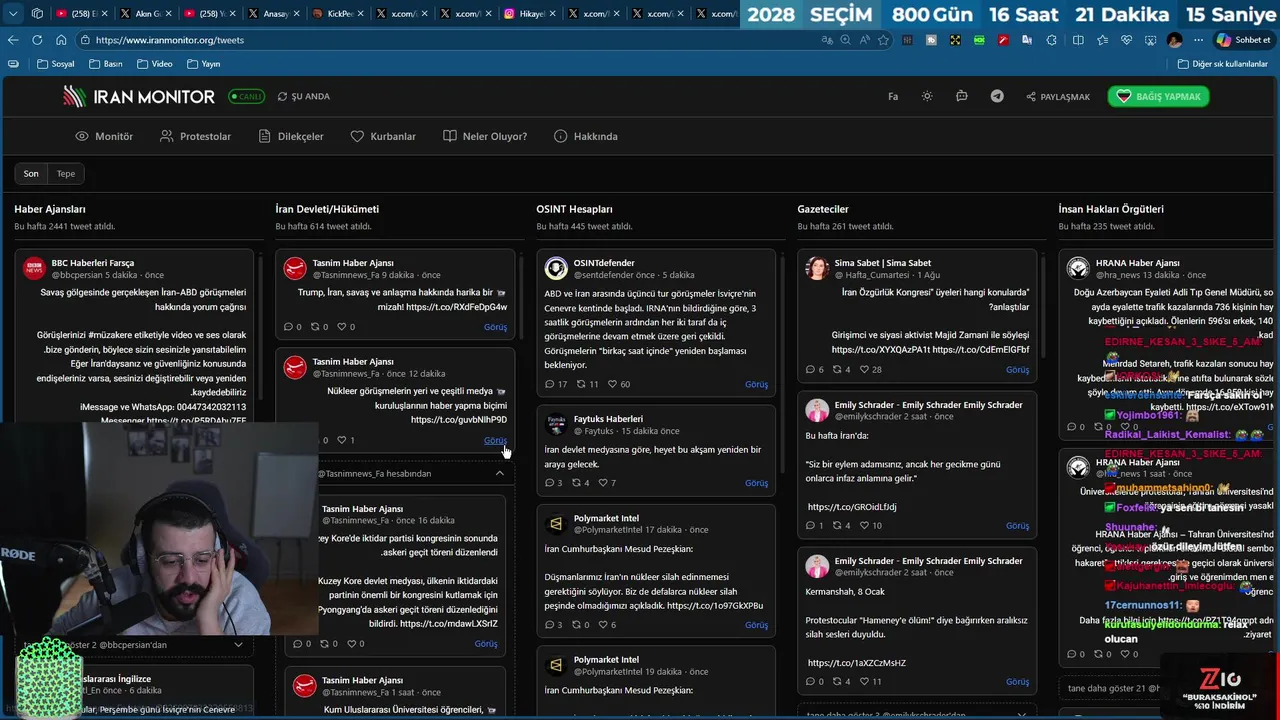Open Copilot Sohbet et button
Image resolution: width=1280 pixels, height=720 pixels.
(x=1243, y=40)
